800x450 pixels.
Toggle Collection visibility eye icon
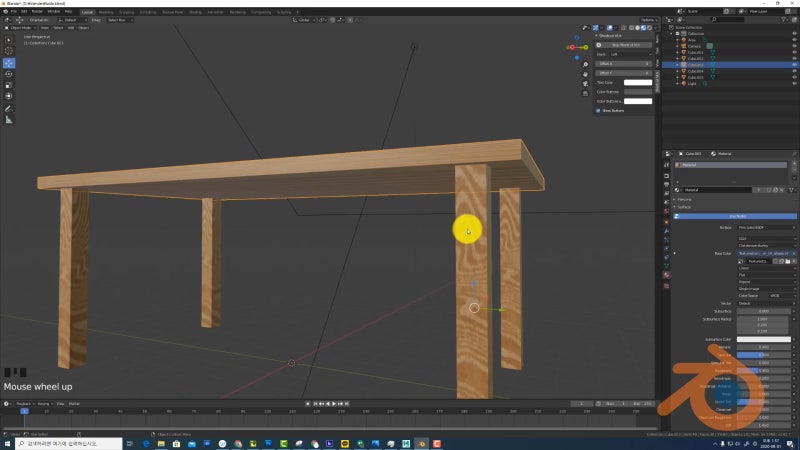coord(794,34)
